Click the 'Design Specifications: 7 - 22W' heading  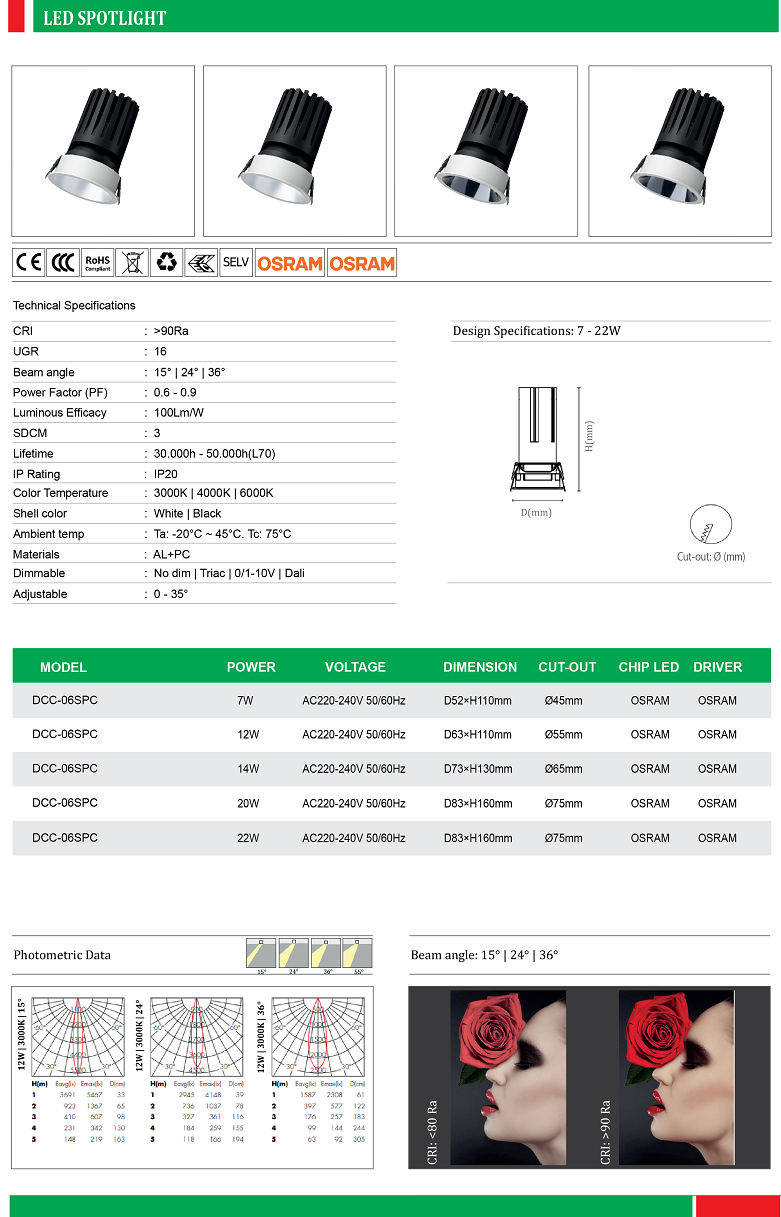pos(537,331)
